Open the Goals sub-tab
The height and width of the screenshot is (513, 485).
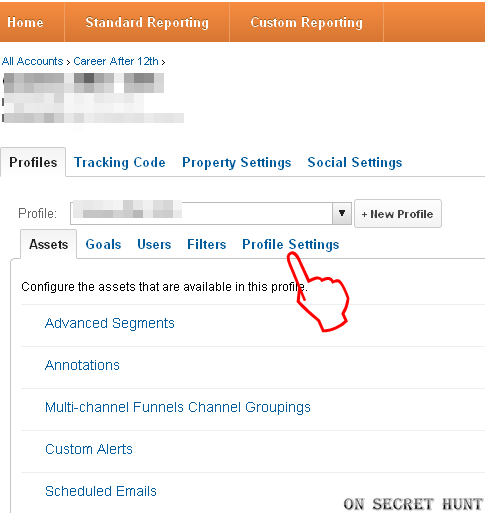pos(103,244)
